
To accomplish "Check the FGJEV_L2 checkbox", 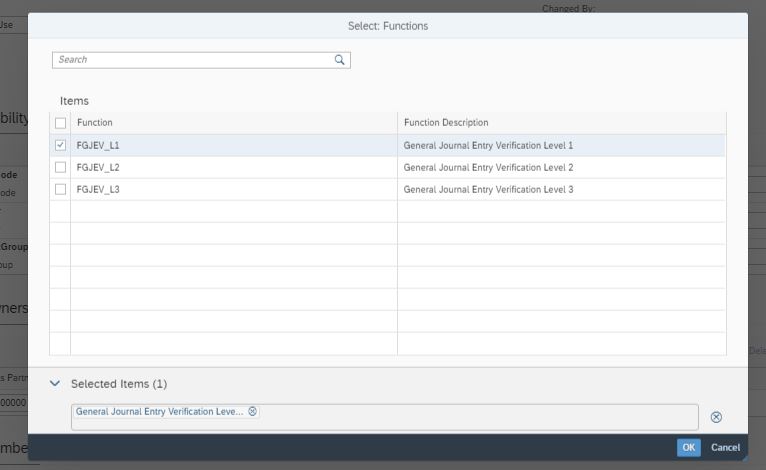I will point(61,167).
